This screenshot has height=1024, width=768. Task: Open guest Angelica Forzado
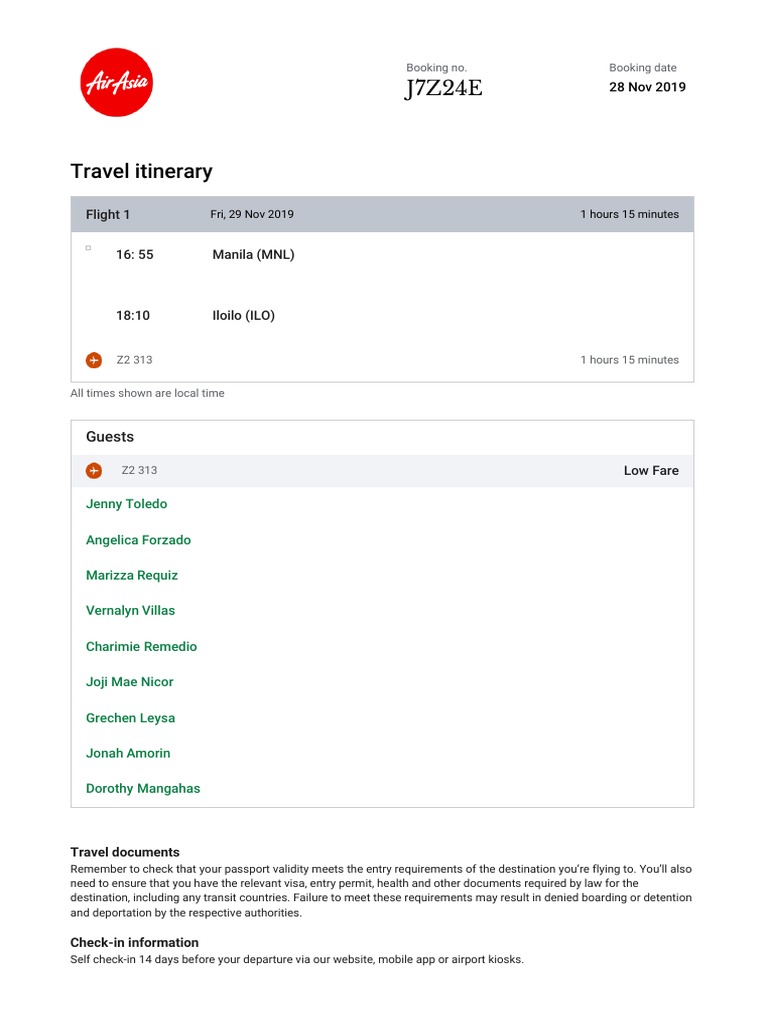(x=138, y=540)
